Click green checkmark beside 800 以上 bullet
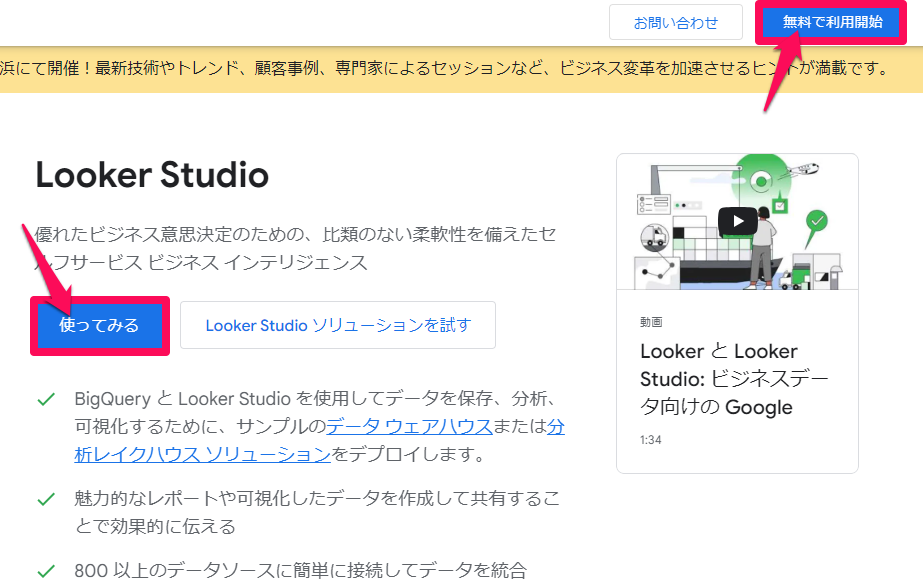 coord(46,571)
